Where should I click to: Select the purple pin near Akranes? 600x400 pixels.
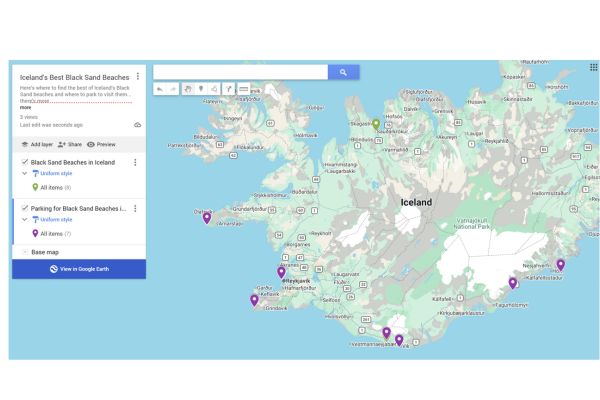point(281,272)
